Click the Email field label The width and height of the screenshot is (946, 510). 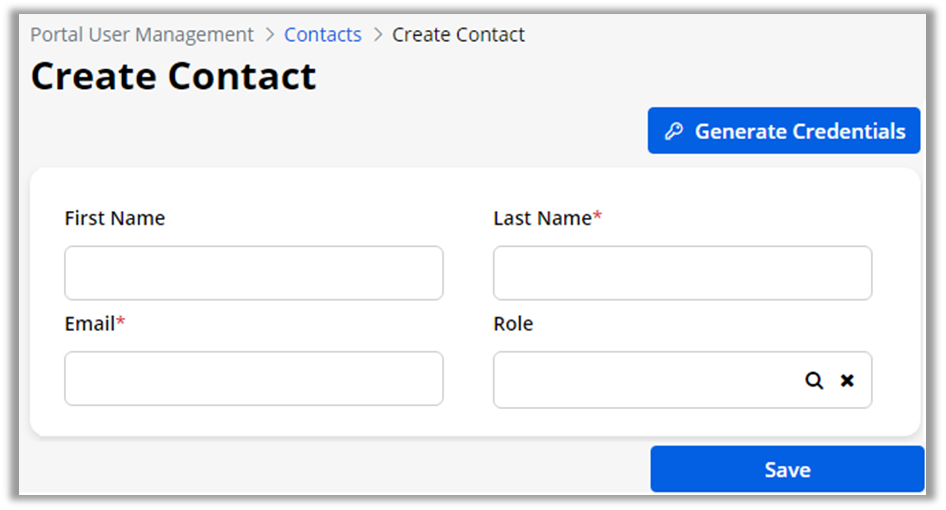(90, 323)
